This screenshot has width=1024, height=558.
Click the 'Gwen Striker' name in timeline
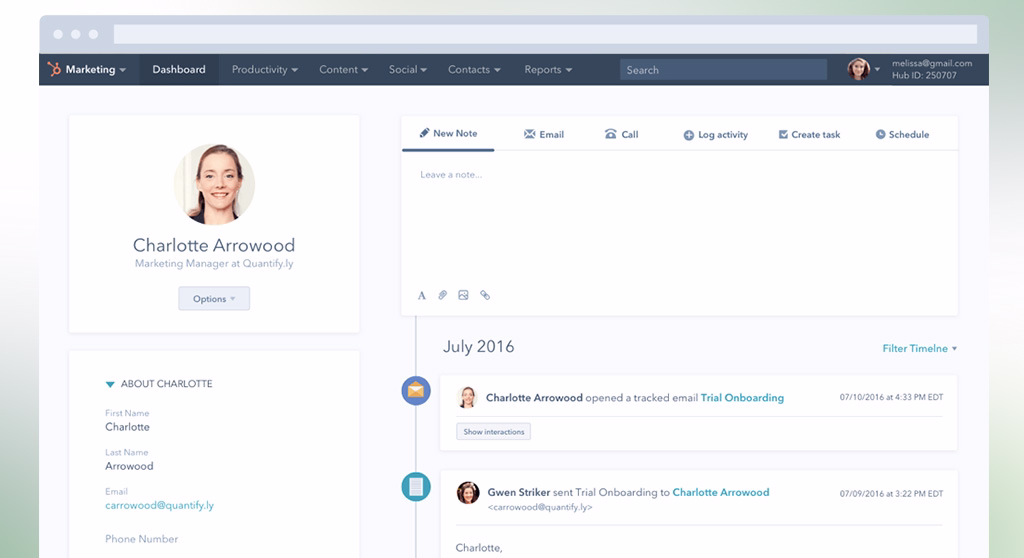point(519,492)
